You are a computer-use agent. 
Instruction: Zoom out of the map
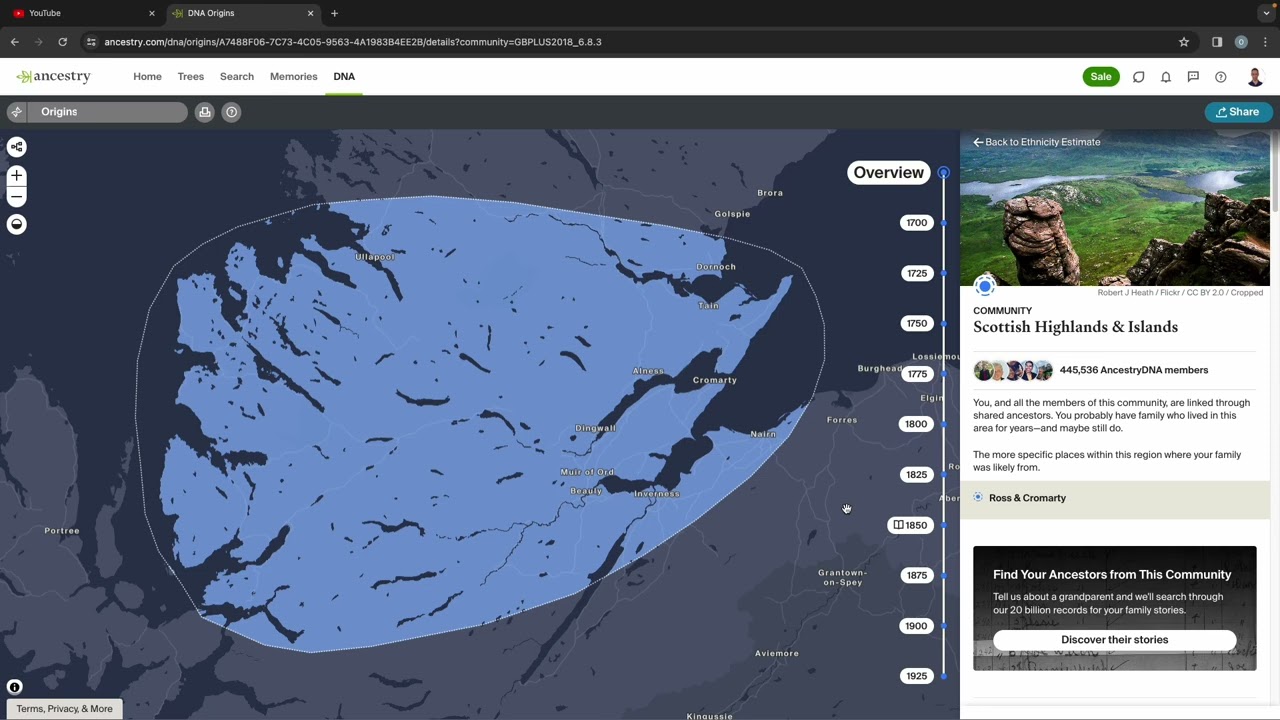click(16, 196)
